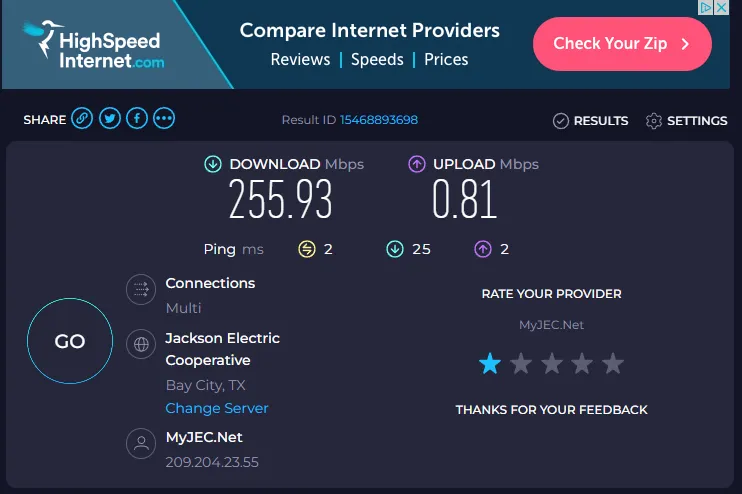Click the Results checkmark icon

click(x=560, y=121)
